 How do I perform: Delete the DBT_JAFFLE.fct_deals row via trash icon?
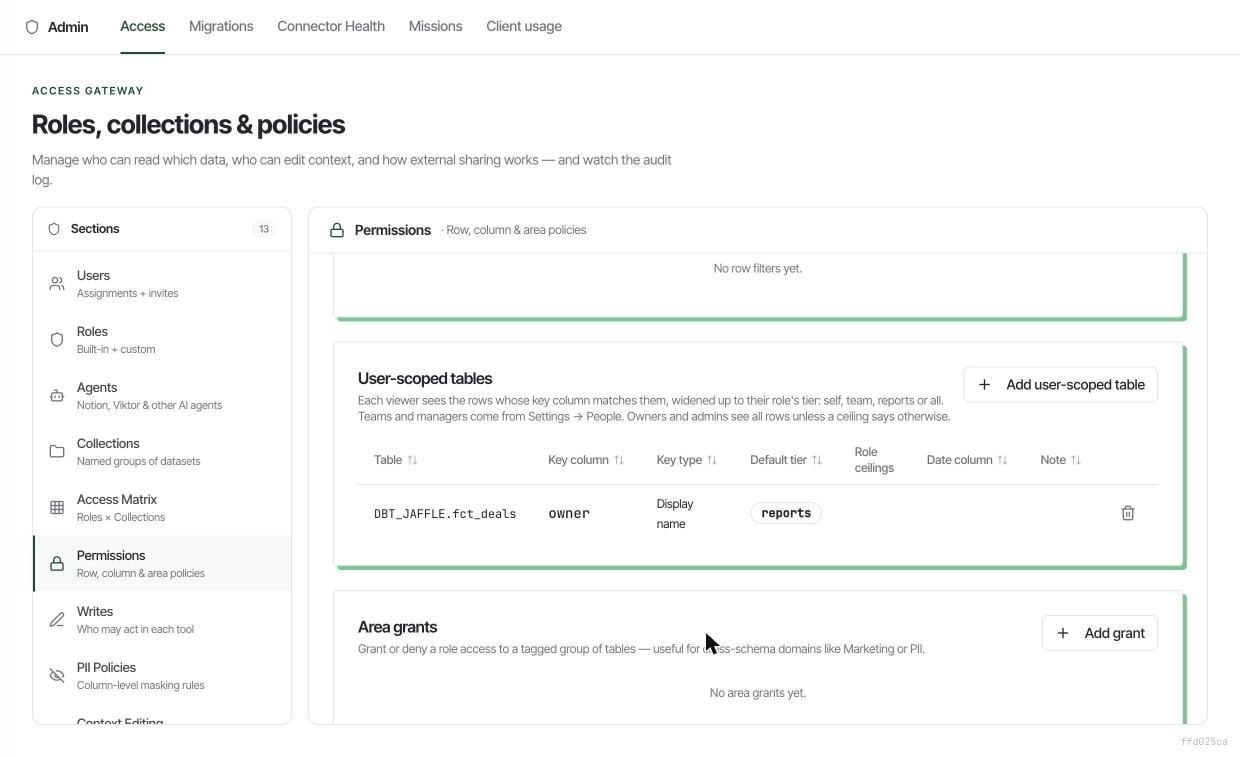point(1128,513)
